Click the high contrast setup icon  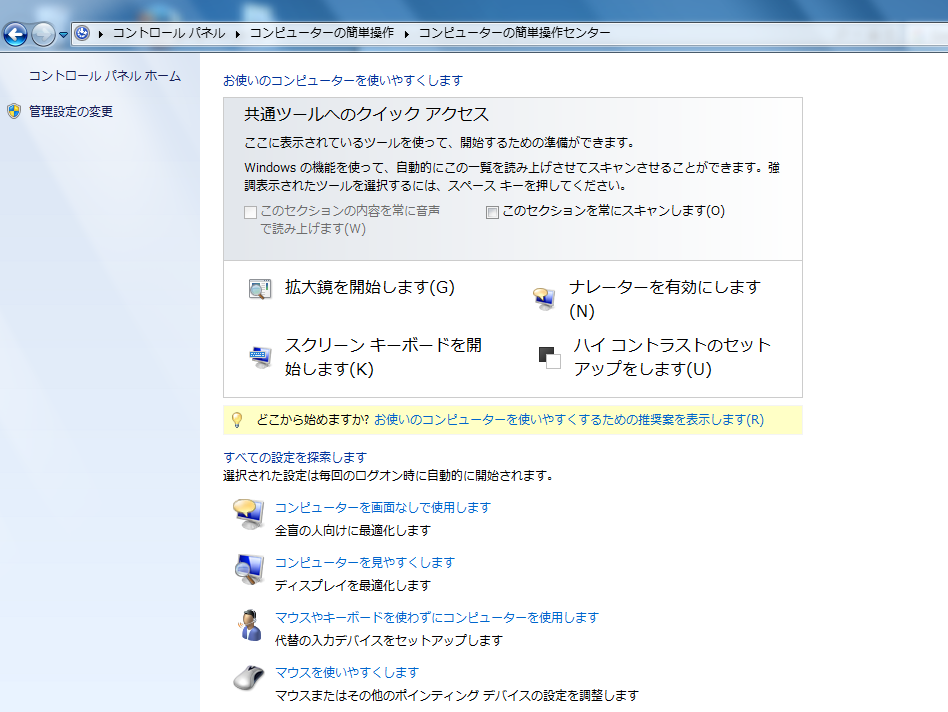coord(549,357)
